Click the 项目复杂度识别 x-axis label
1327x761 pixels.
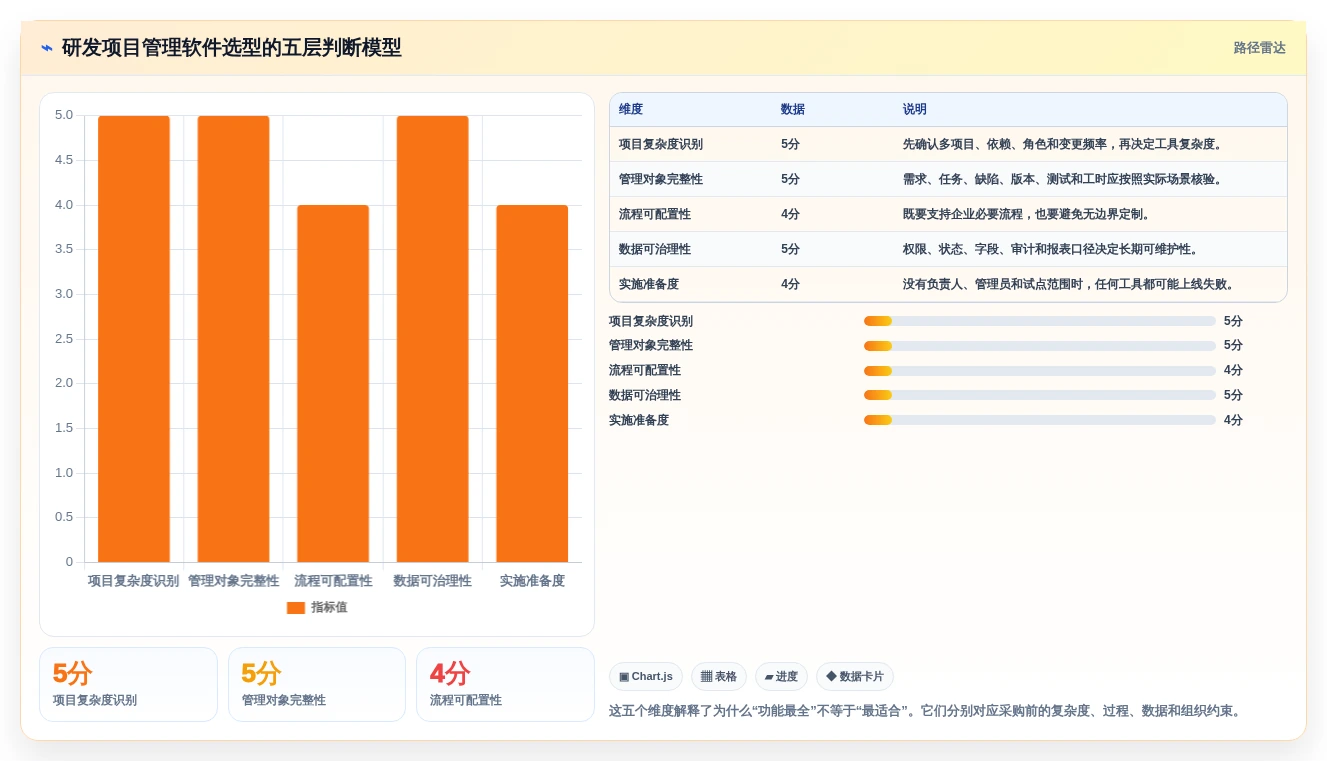[x=134, y=581]
